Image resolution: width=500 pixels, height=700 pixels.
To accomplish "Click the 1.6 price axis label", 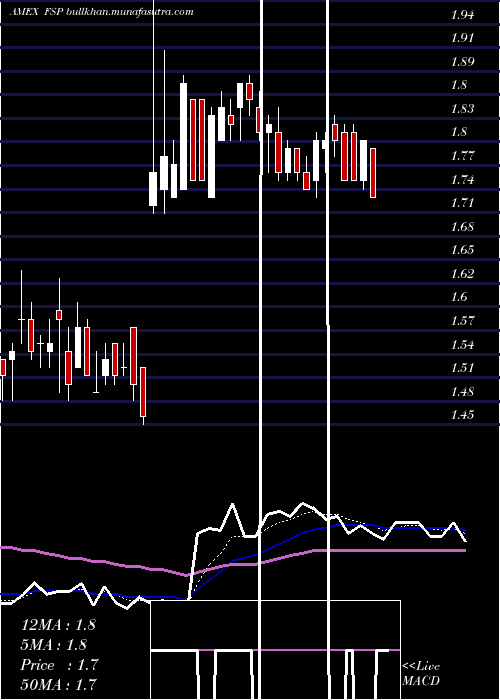I will [x=459, y=297].
